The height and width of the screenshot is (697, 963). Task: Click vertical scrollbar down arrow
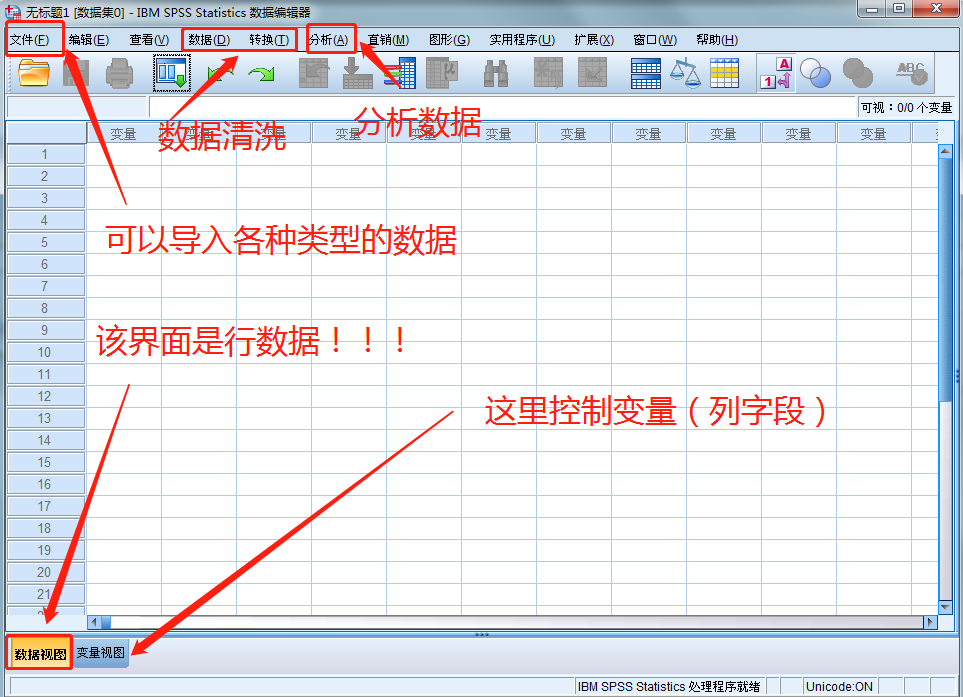945,607
